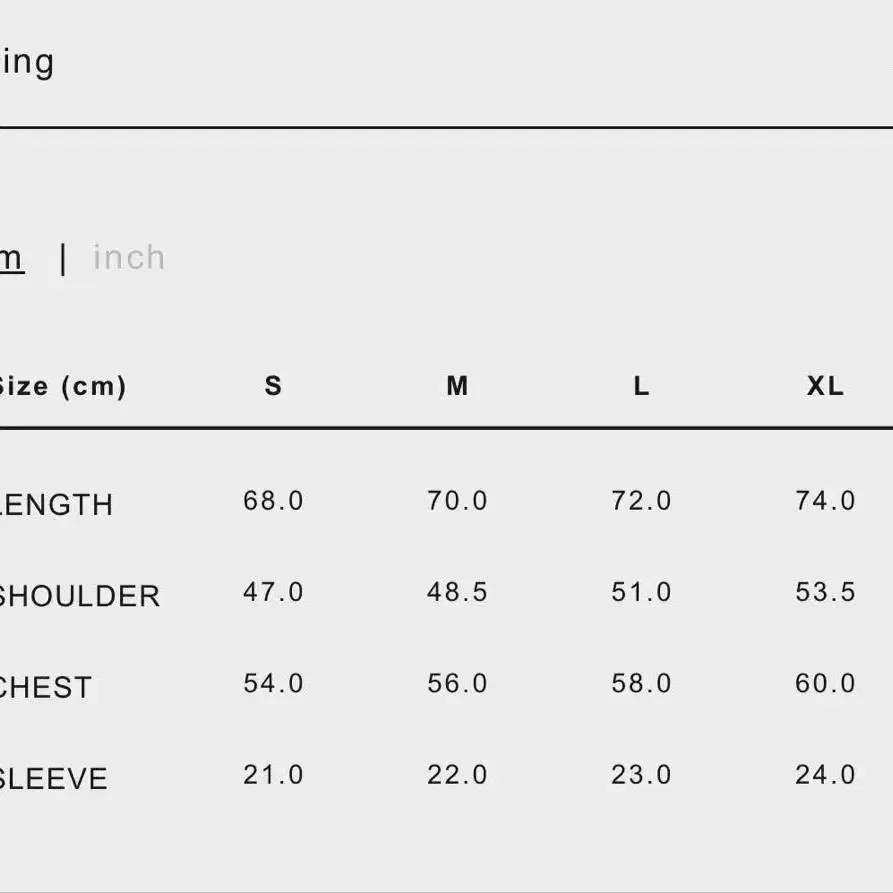Select the 68.0 length value for S
This screenshot has height=893, width=893.
coord(273,501)
